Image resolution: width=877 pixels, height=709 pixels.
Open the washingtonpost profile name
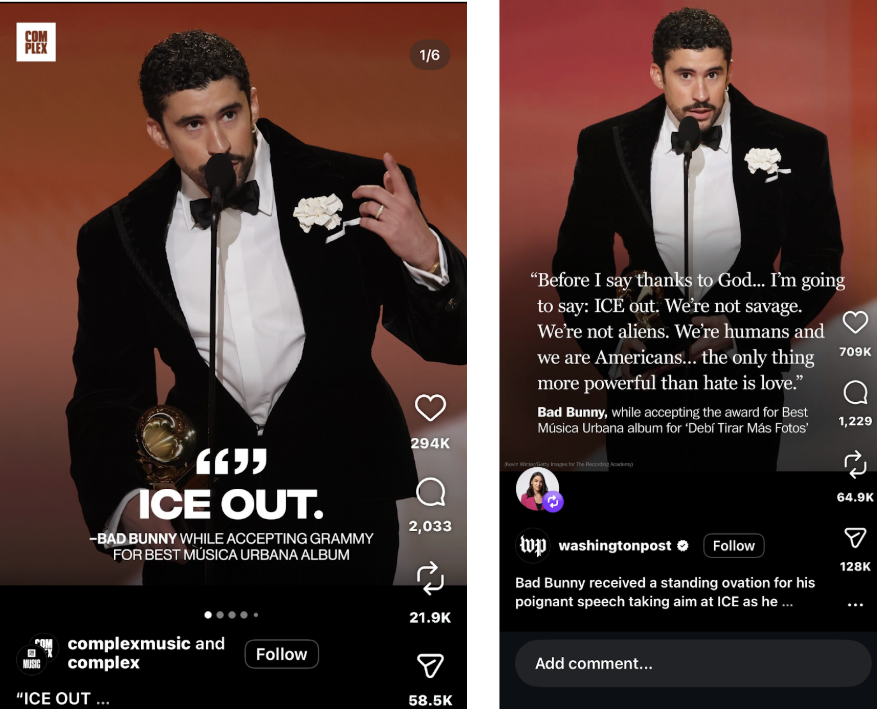pos(615,546)
